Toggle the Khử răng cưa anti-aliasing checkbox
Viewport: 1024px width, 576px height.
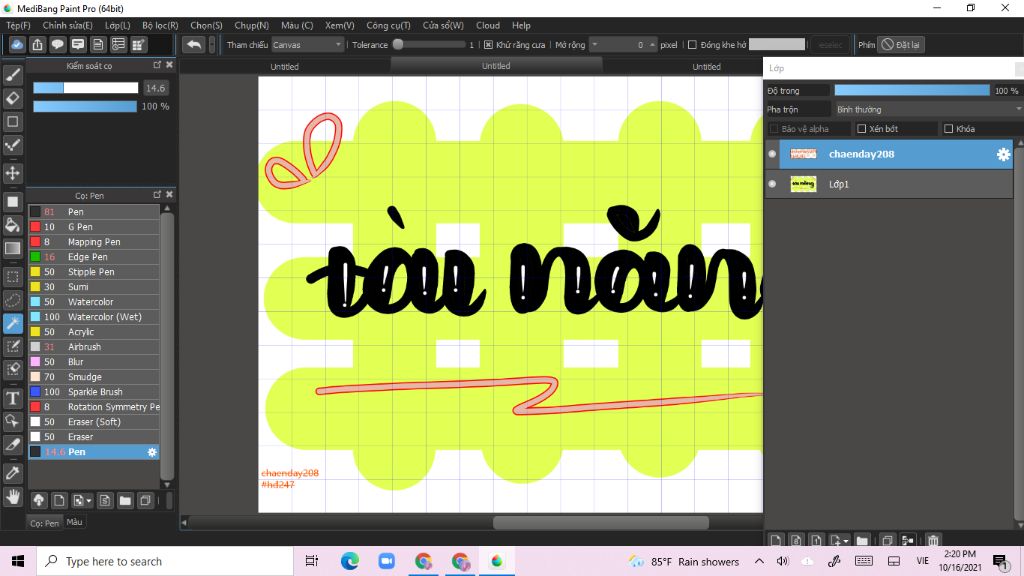coord(488,45)
